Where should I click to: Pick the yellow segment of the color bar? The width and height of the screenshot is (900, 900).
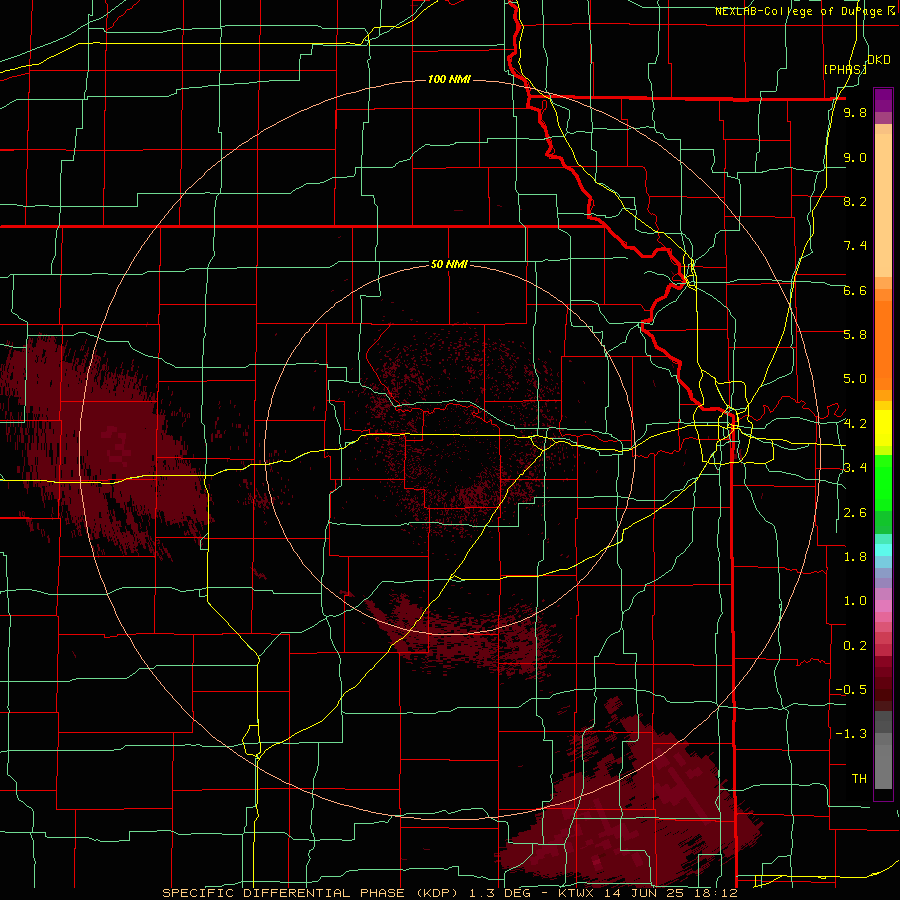coord(883,428)
